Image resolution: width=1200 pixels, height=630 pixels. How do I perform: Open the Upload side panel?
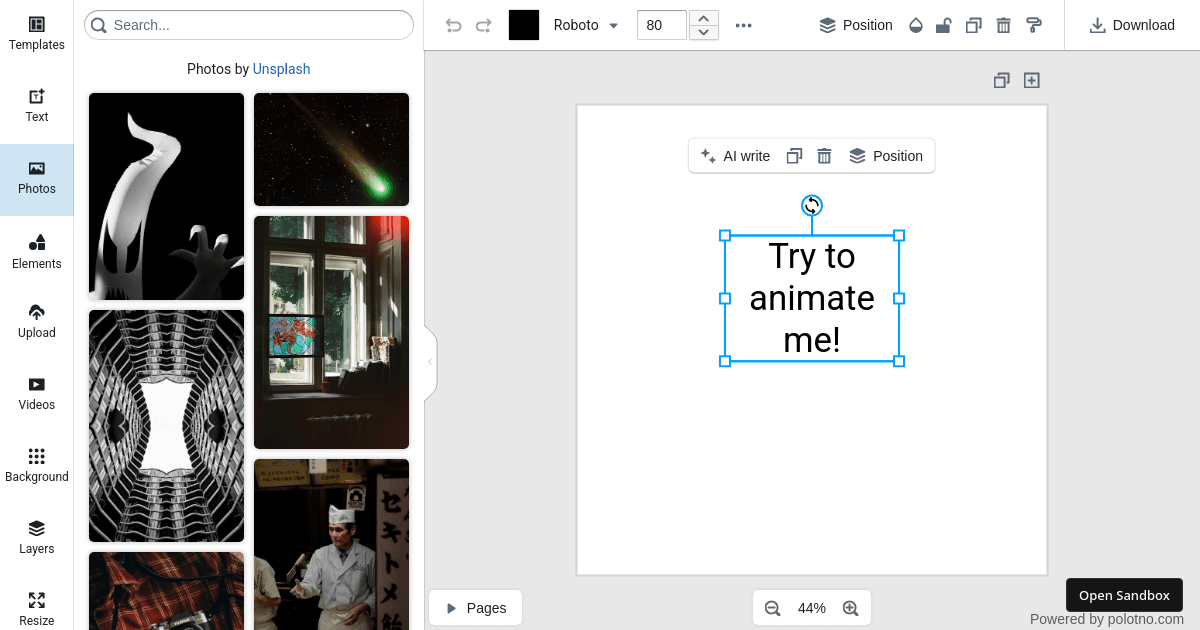pyautogui.click(x=36, y=322)
